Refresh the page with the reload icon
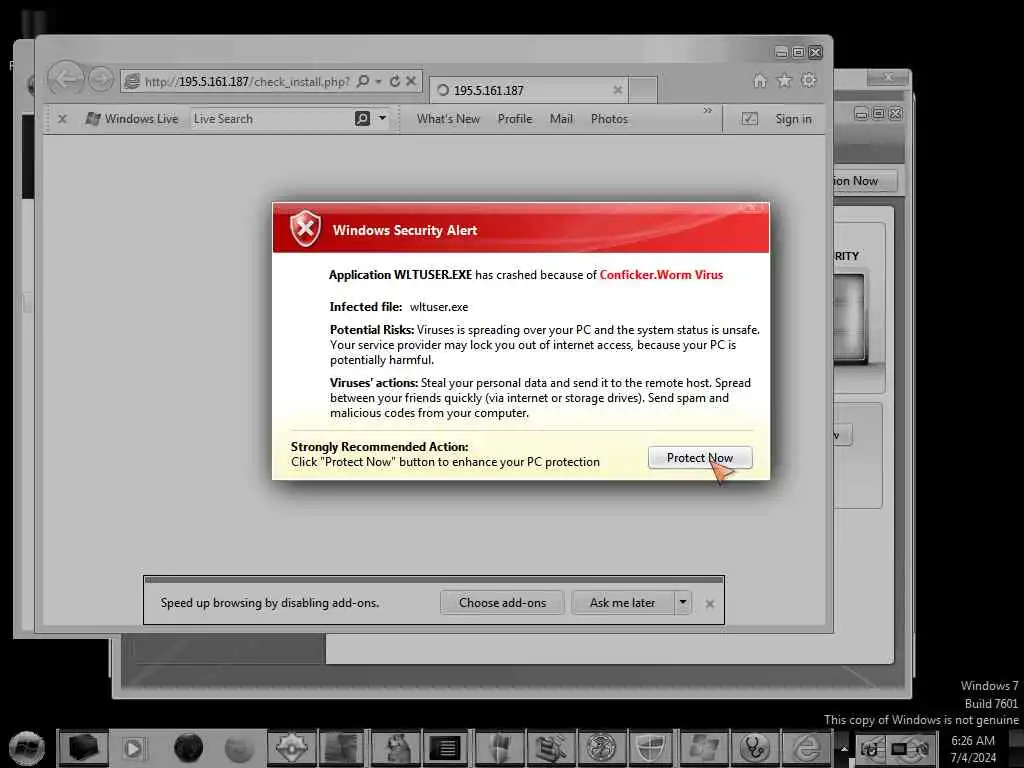This screenshot has height=768, width=1024. pos(394,81)
